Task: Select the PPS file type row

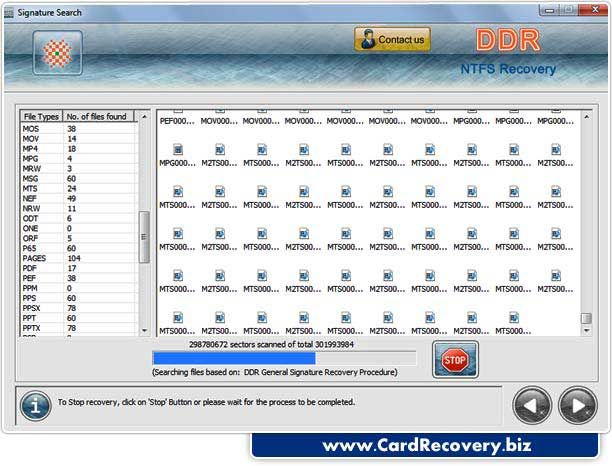Action: click(x=79, y=298)
